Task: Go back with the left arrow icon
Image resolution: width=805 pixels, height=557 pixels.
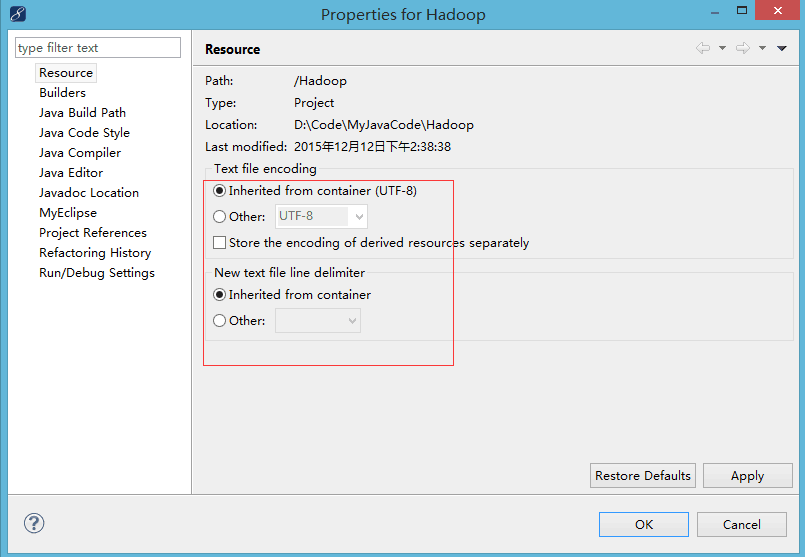Action: pos(703,48)
